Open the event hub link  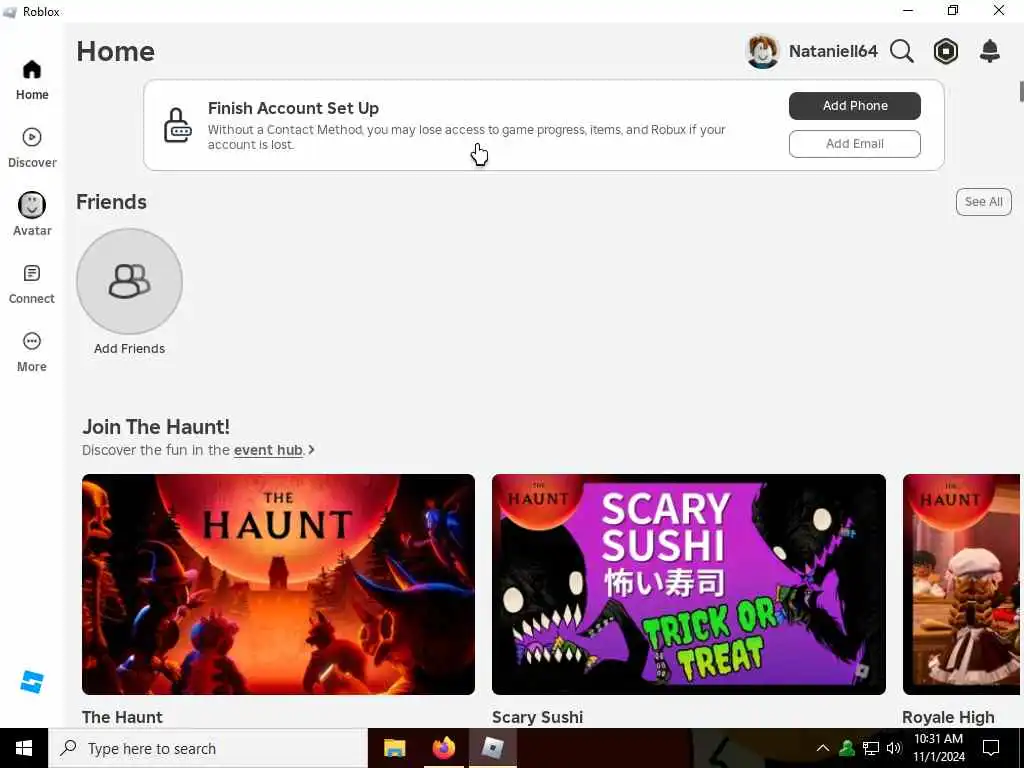(268, 450)
